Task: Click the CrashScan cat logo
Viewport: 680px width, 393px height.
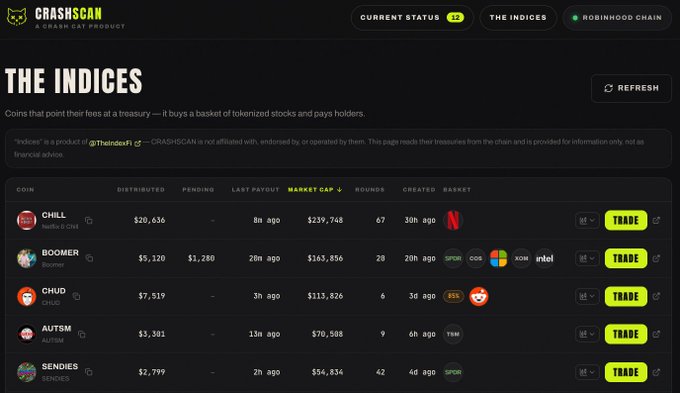Action: pyautogui.click(x=17, y=17)
